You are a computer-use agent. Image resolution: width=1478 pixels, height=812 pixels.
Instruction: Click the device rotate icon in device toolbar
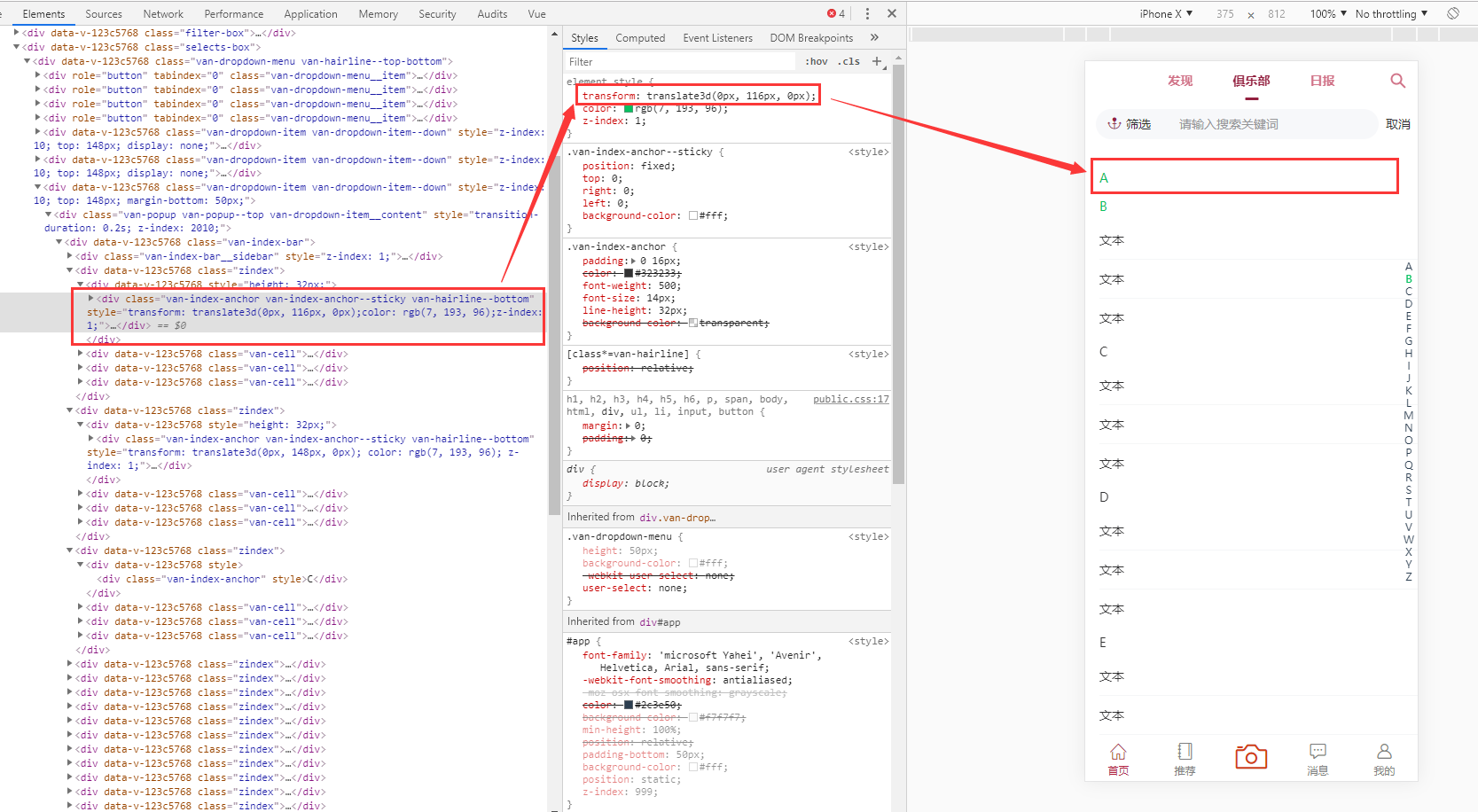click(x=1452, y=13)
